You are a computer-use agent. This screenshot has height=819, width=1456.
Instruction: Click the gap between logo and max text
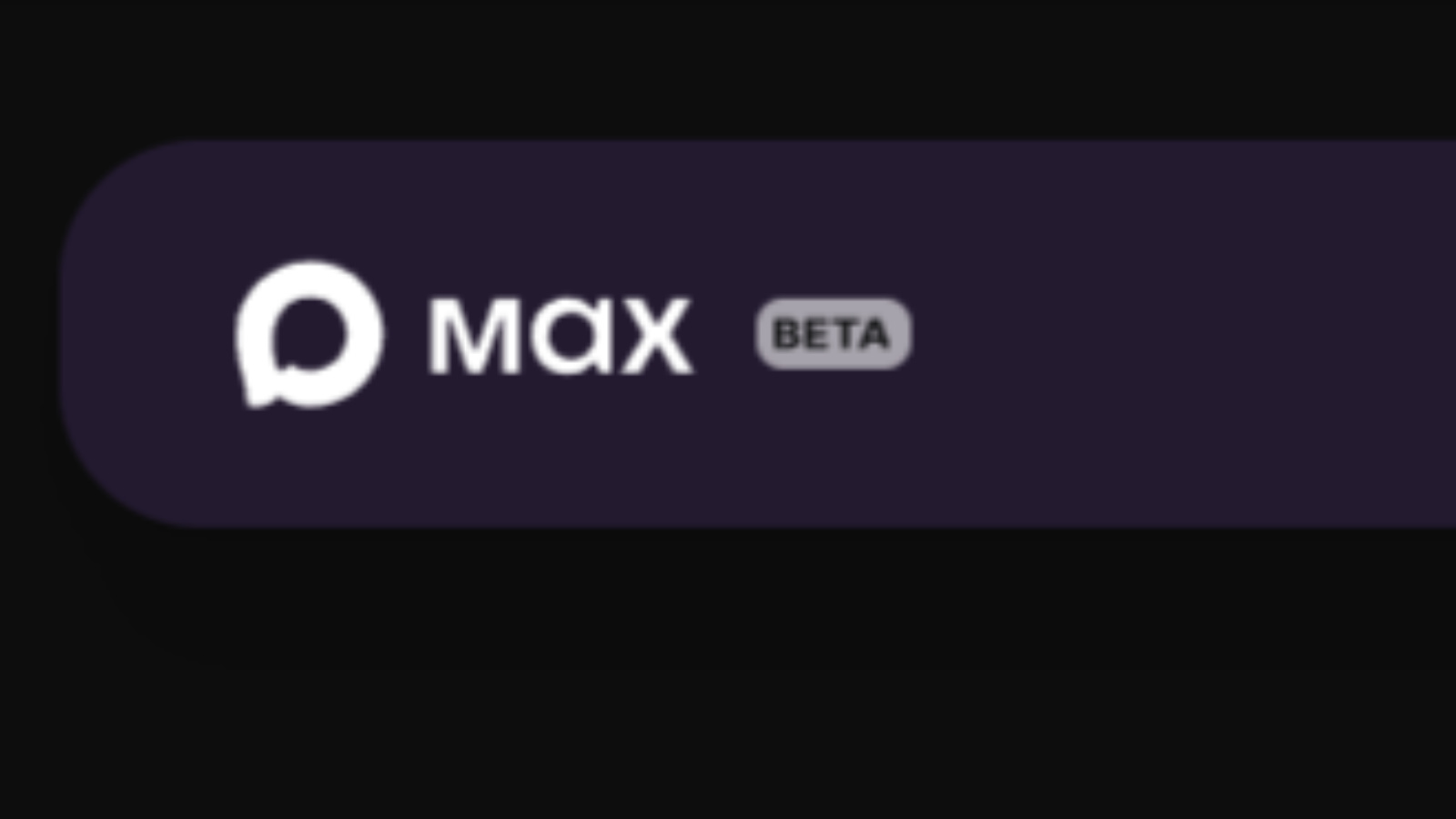click(x=407, y=334)
